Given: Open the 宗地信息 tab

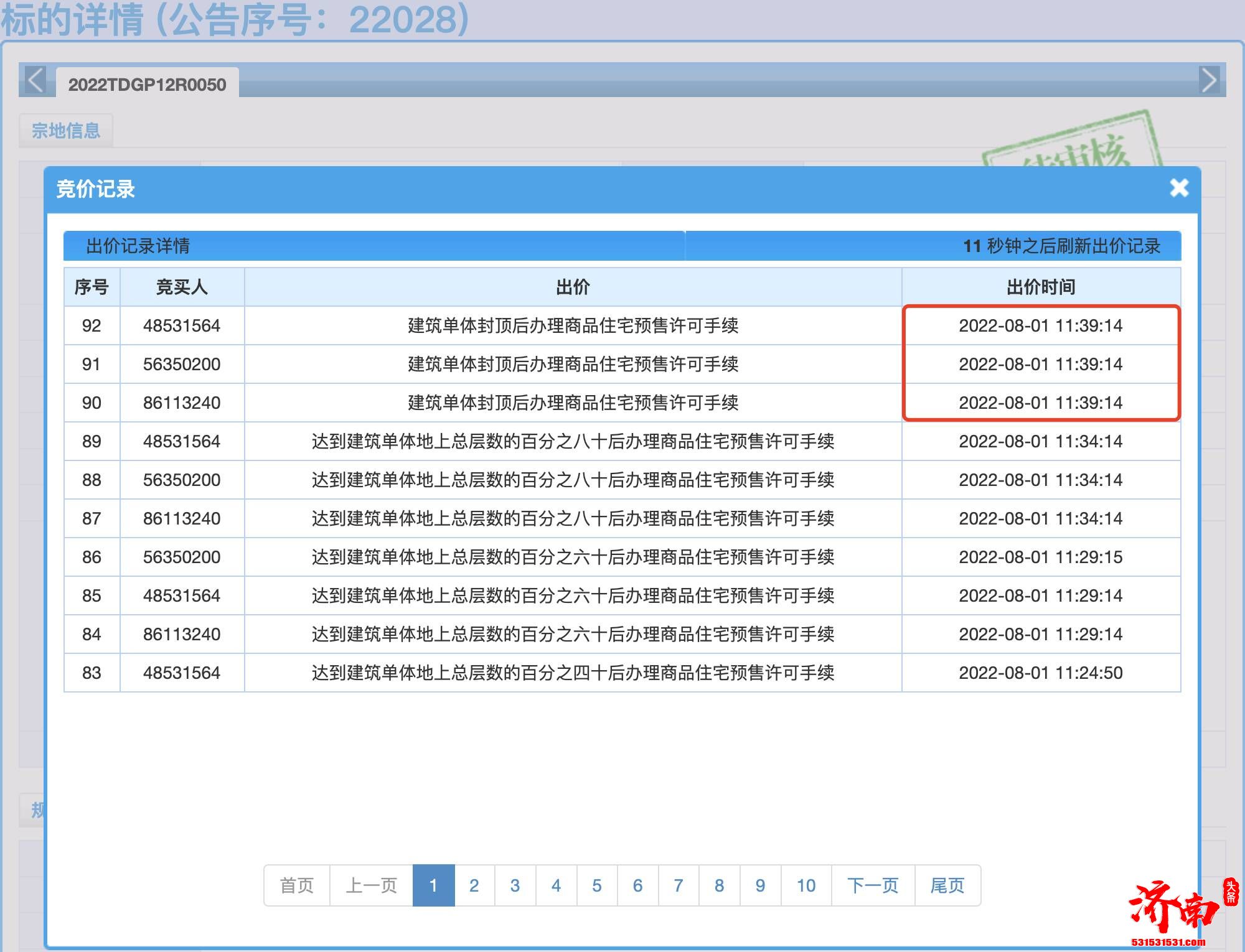Looking at the screenshot, I should (x=66, y=129).
